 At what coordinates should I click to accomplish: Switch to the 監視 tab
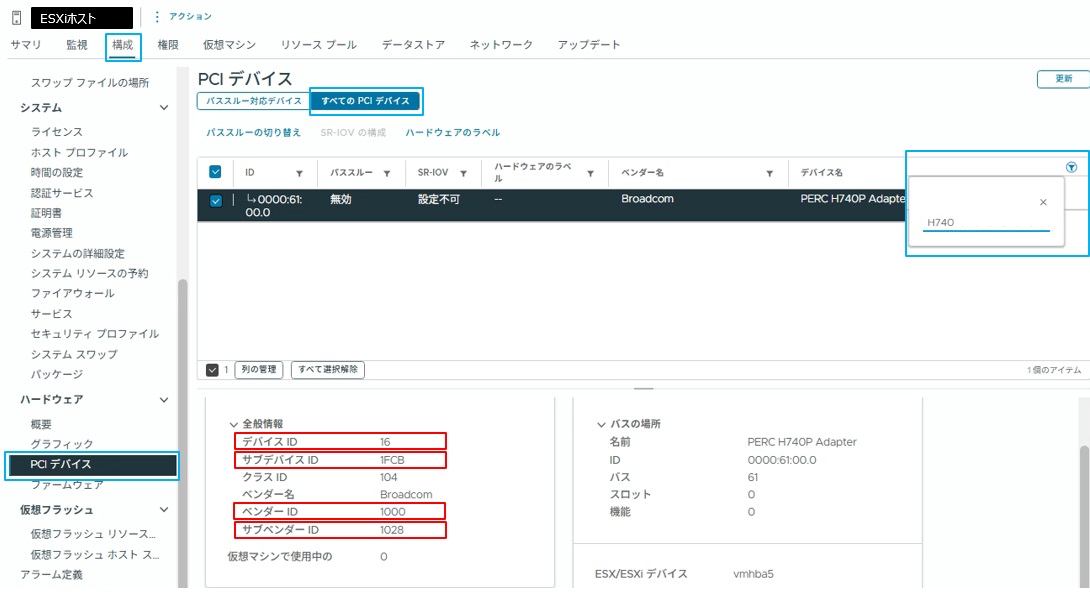click(76, 44)
